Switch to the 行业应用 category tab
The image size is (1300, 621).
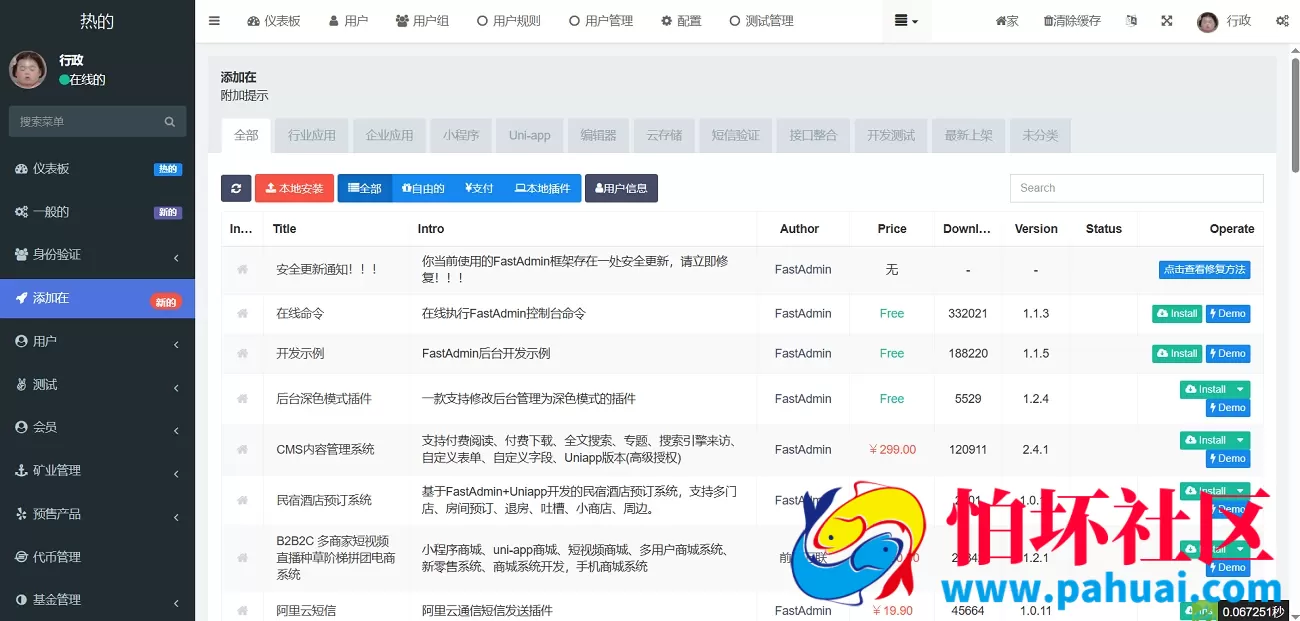pos(312,135)
